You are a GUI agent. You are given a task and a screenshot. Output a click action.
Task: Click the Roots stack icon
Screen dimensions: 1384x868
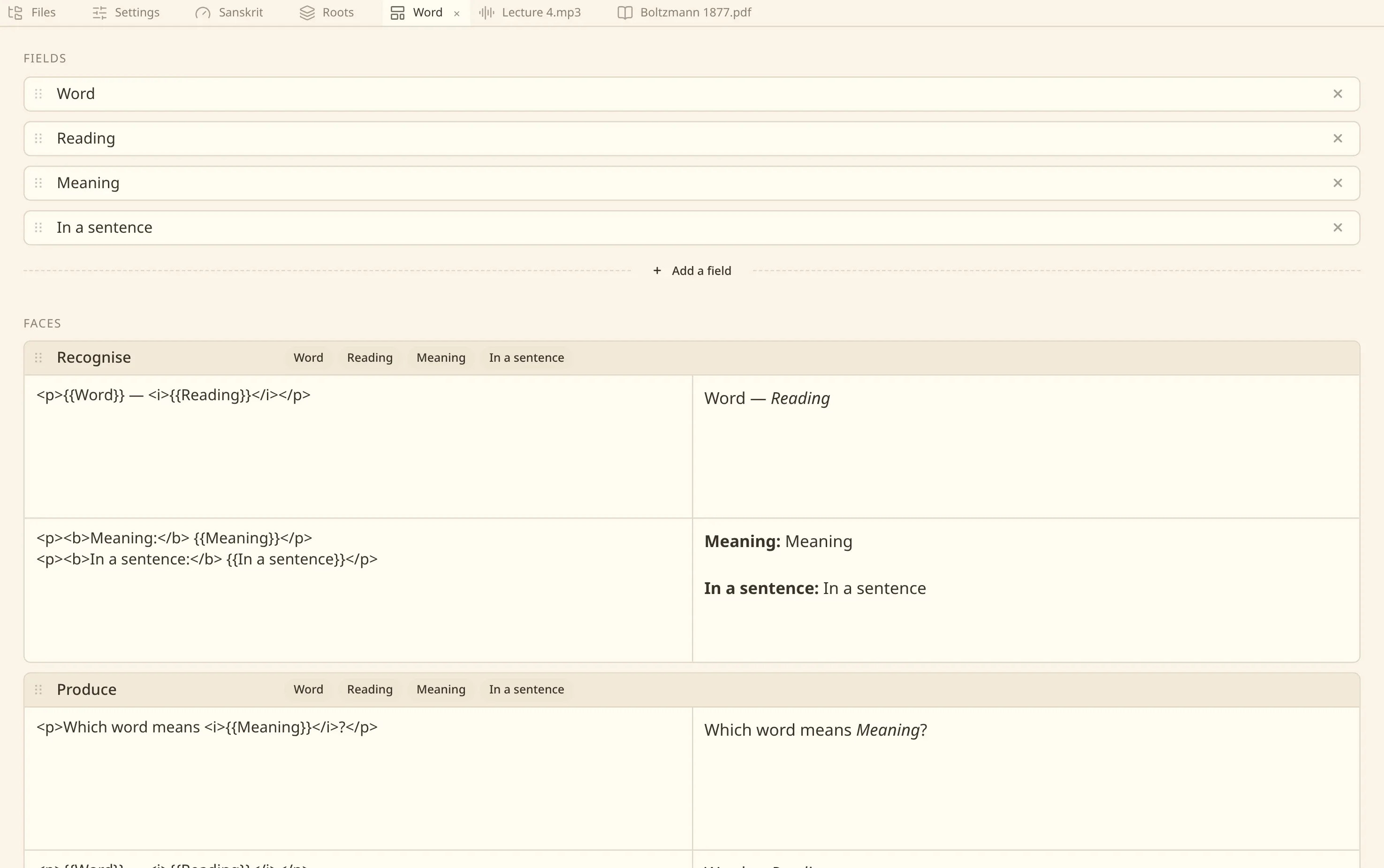click(x=307, y=13)
